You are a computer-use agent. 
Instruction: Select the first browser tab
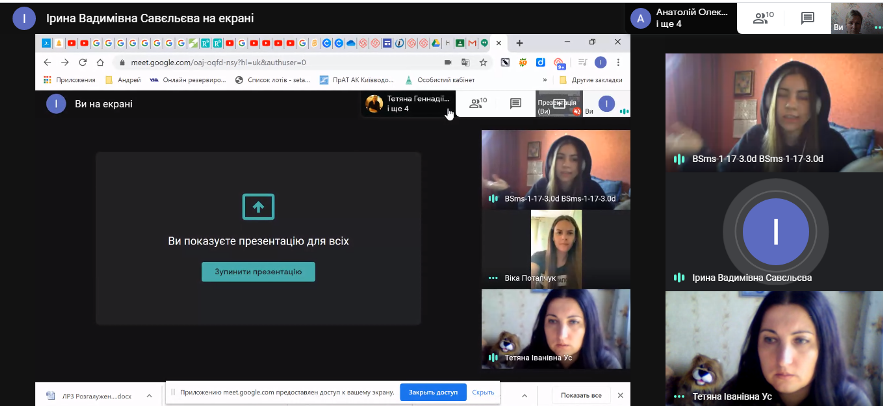tap(46, 43)
